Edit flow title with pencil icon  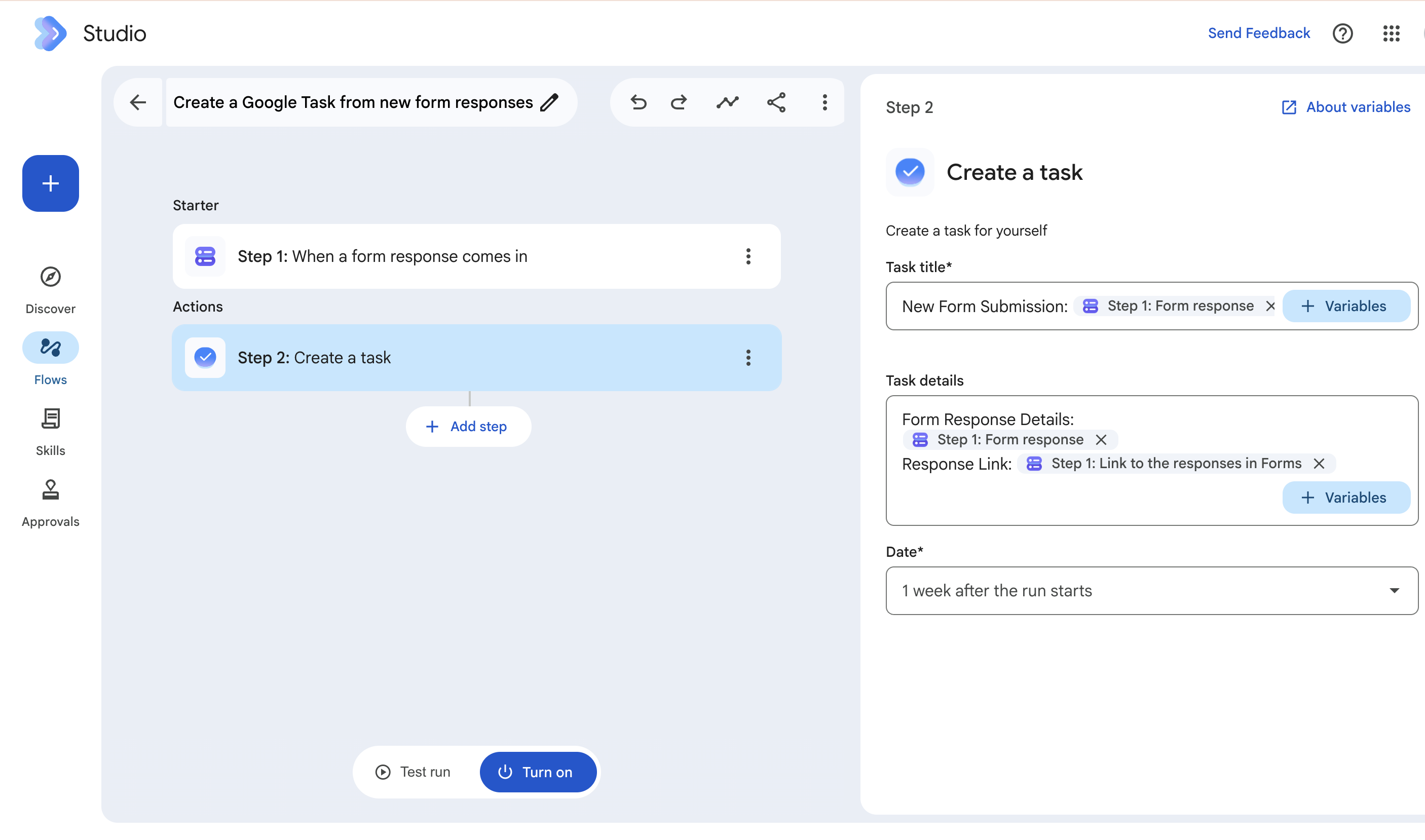(x=549, y=102)
